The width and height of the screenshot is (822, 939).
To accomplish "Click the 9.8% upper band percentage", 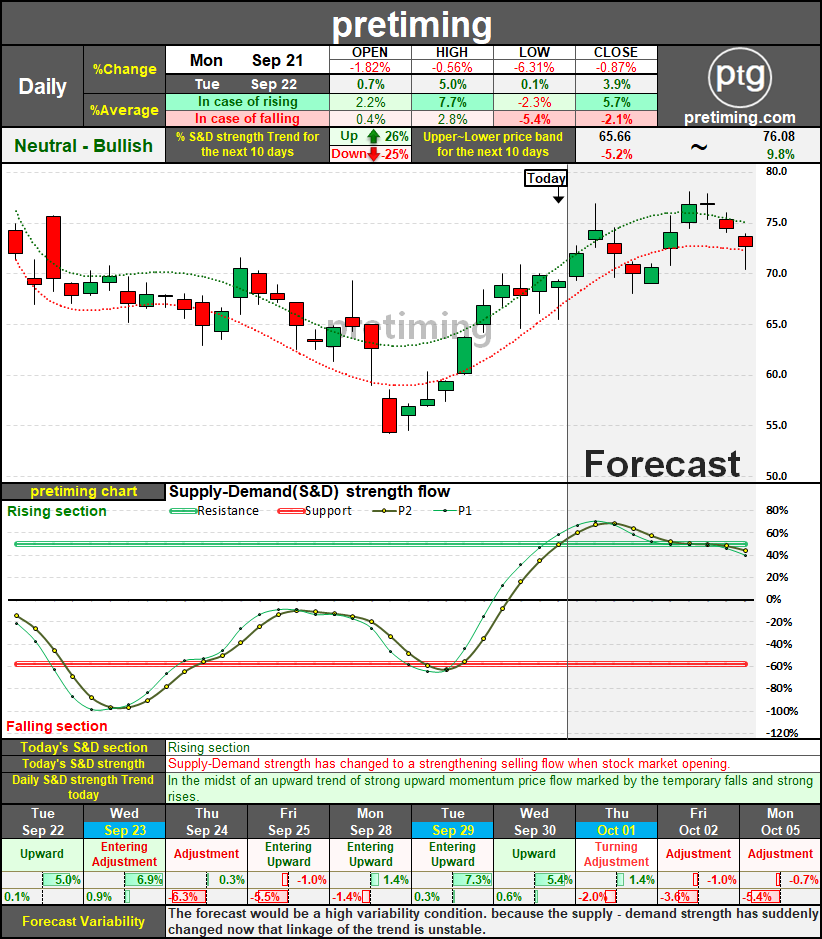I will pos(781,154).
